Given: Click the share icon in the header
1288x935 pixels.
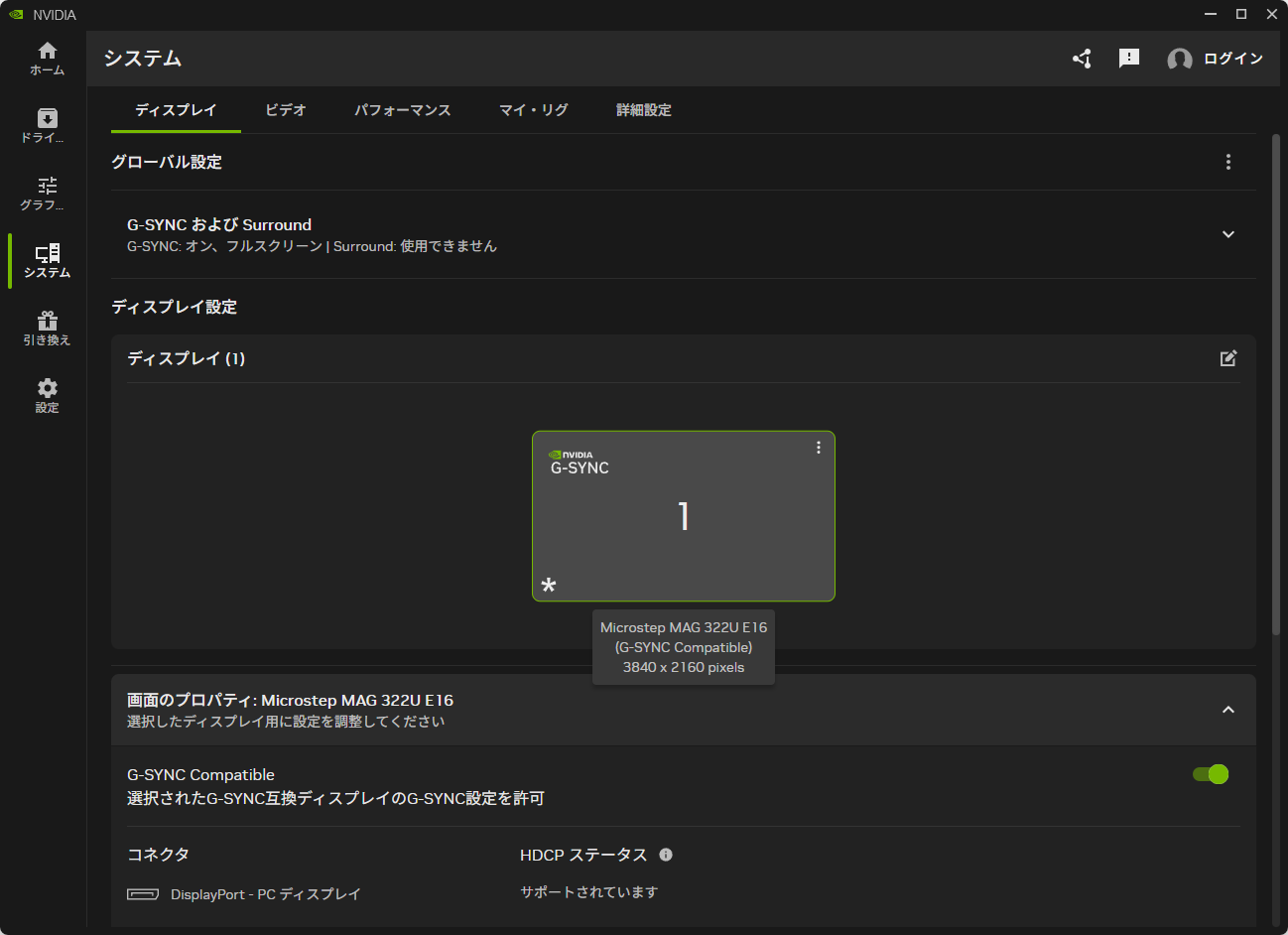Looking at the screenshot, I should (1082, 59).
